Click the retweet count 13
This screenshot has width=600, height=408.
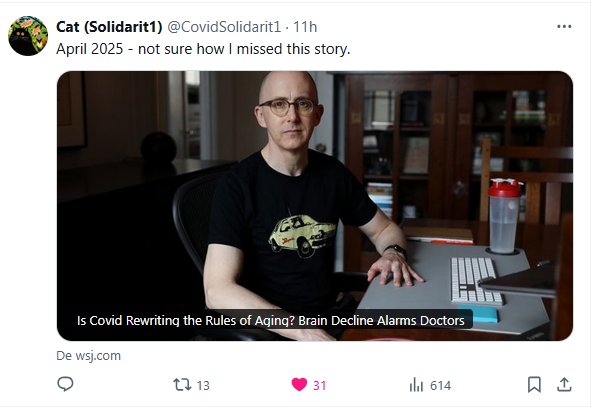[203, 385]
